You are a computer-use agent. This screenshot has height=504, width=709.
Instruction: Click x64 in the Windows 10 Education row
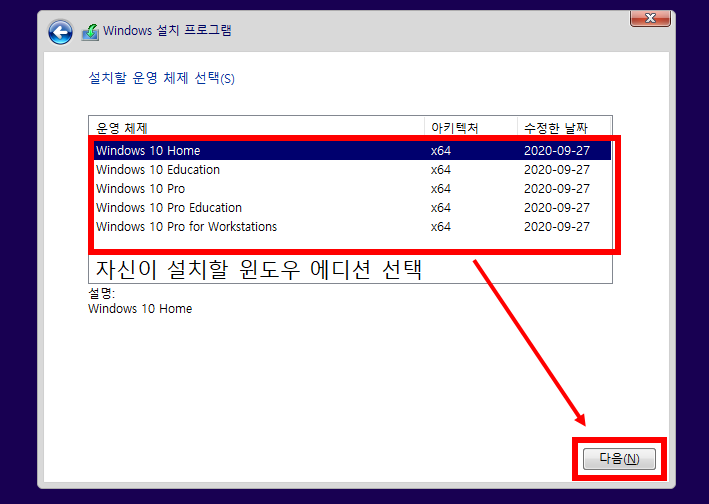pos(440,170)
